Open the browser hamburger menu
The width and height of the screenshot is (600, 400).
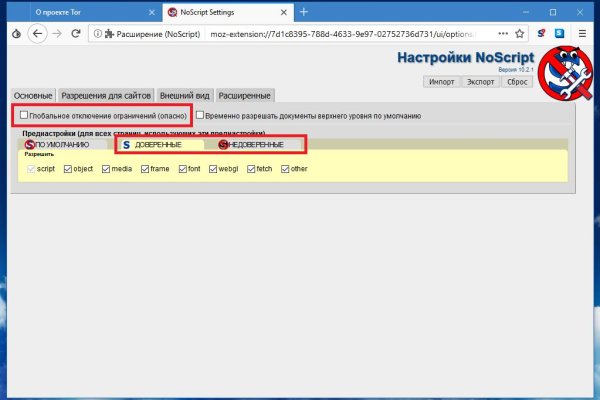tap(582, 33)
